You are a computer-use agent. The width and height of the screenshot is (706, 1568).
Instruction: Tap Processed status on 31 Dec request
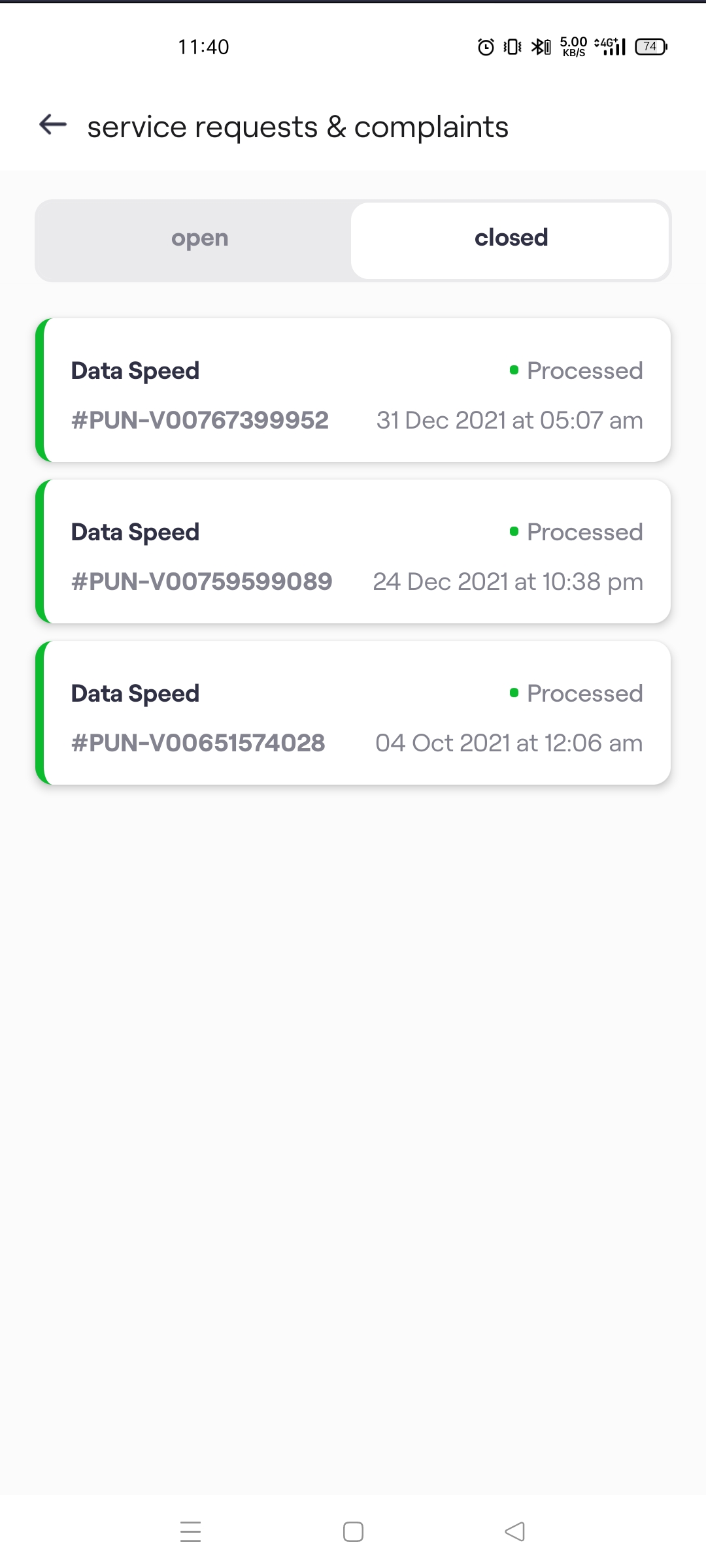click(x=577, y=371)
